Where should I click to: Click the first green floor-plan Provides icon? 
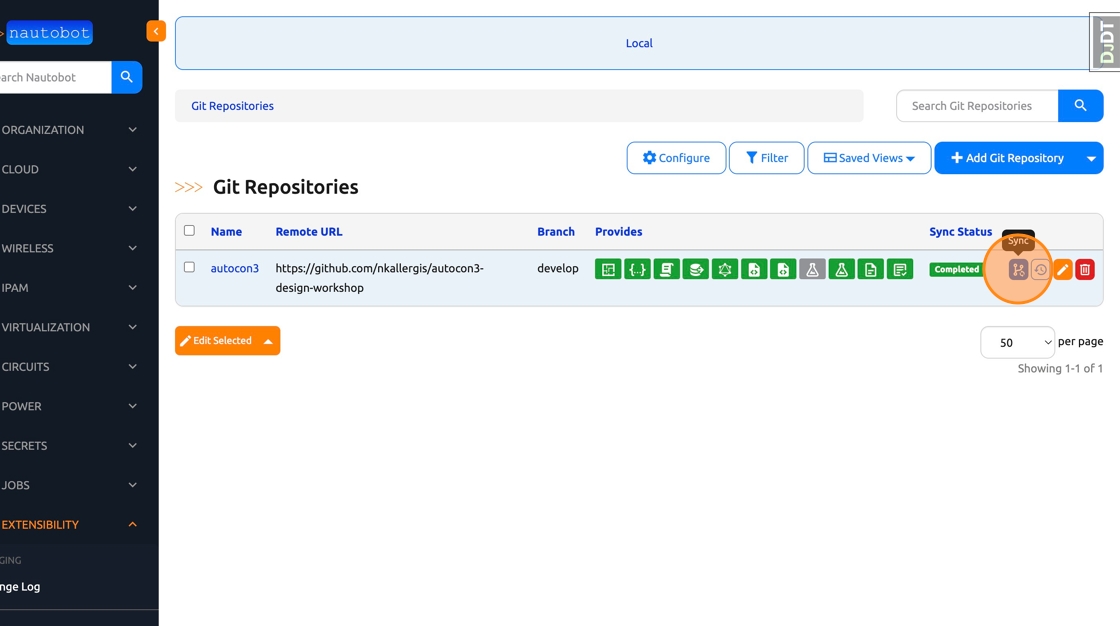(608, 269)
